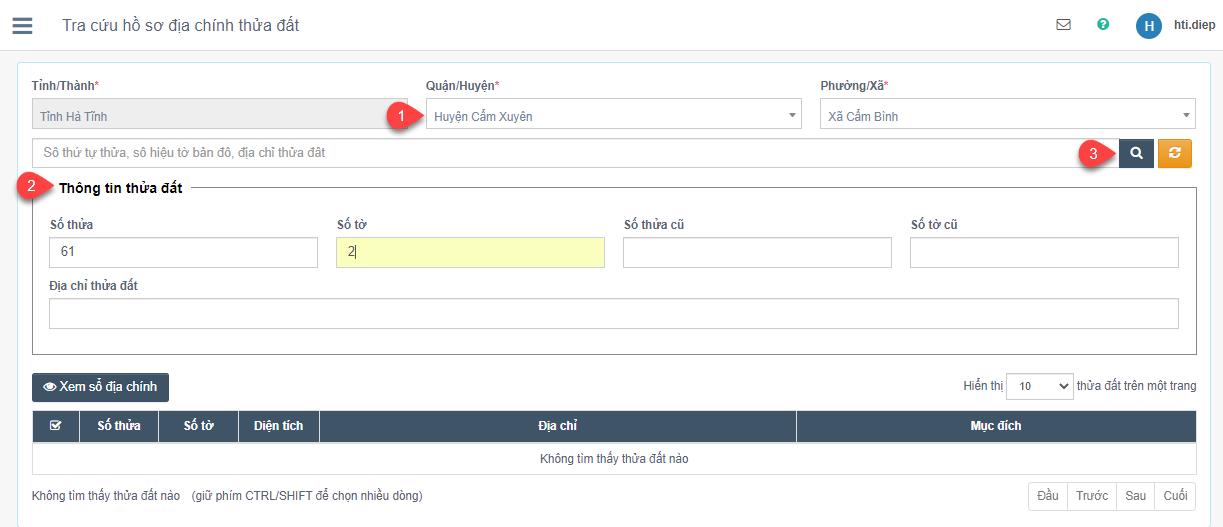Sort by Số thửa column header
The image size is (1223, 527).
pyautogui.click(x=119, y=426)
